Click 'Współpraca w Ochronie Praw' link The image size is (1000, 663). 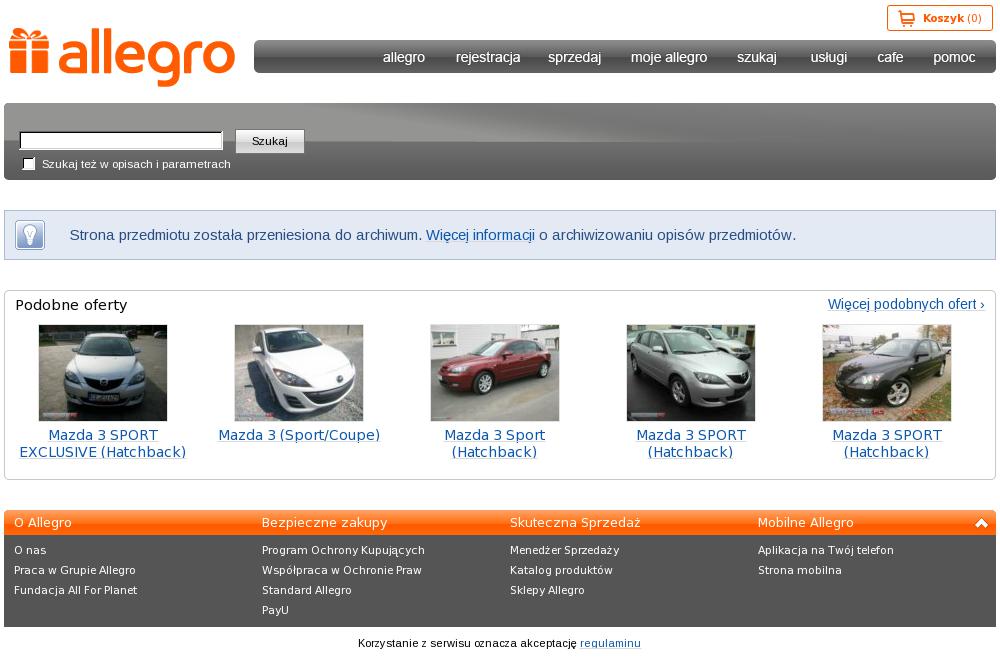tap(342, 571)
